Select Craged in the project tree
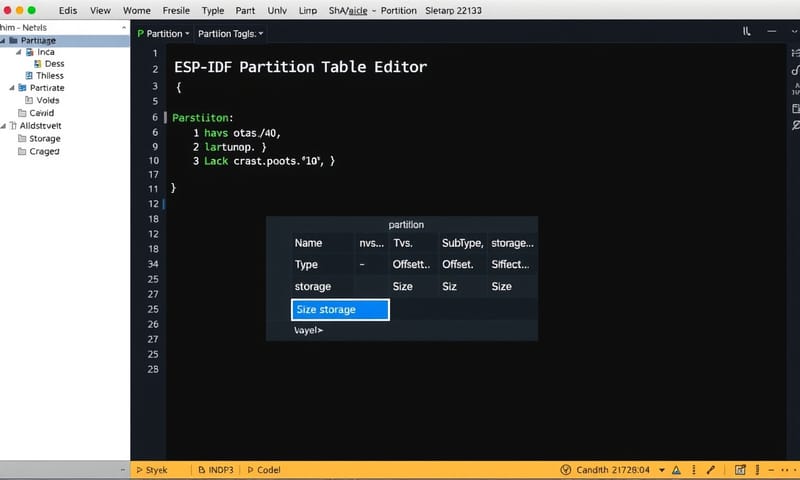 click(x=44, y=151)
